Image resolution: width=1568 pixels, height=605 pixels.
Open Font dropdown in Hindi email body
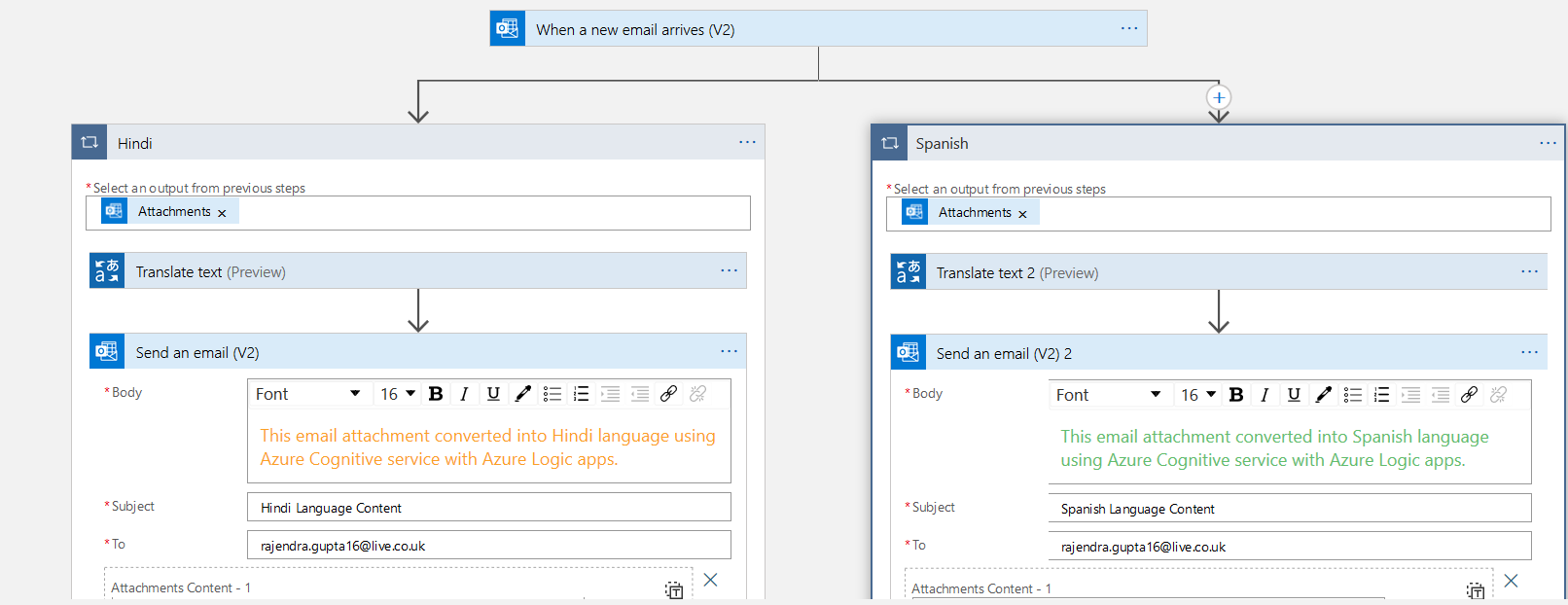click(x=307, y=394)
